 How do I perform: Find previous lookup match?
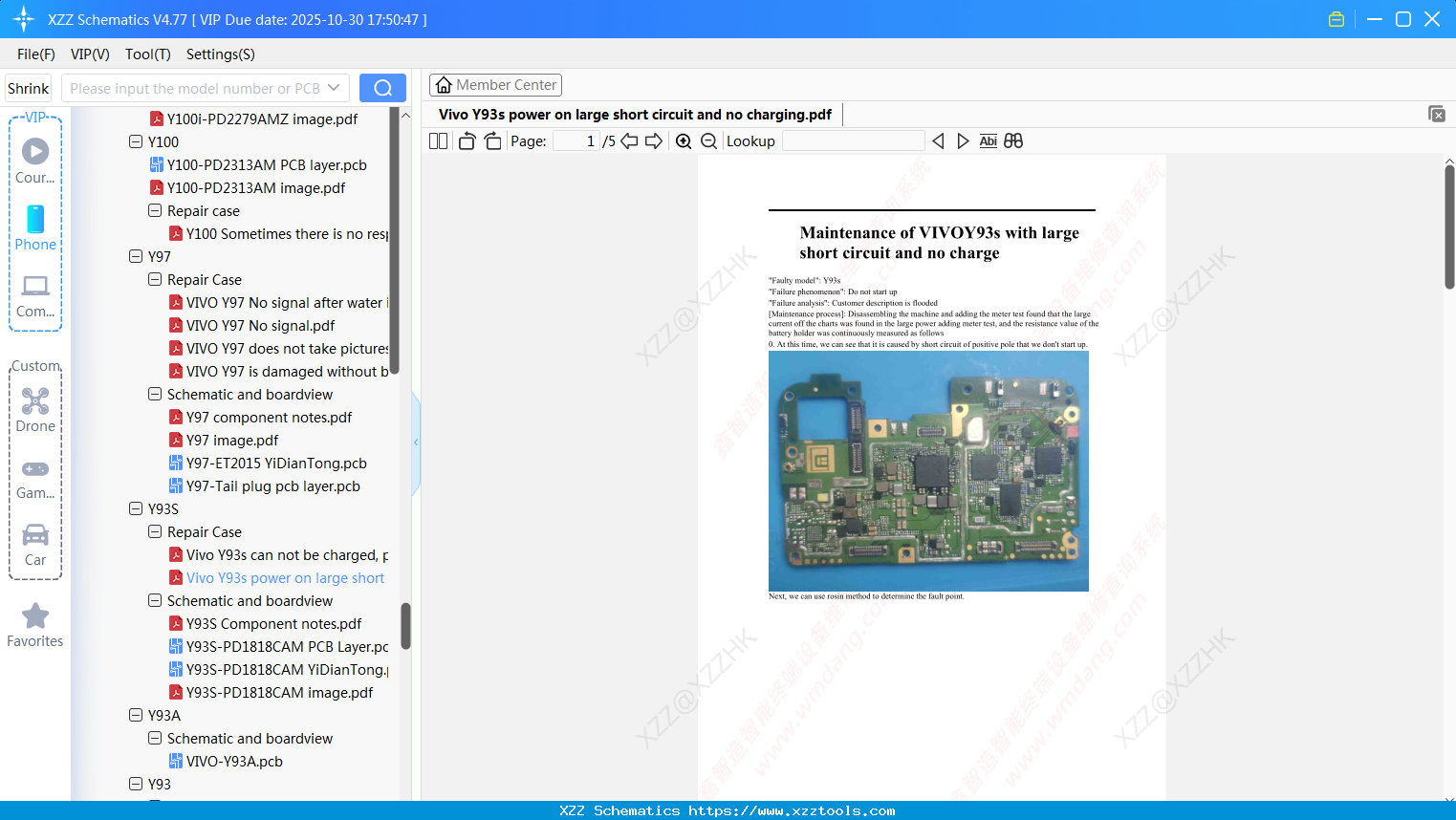pos(938,141)
